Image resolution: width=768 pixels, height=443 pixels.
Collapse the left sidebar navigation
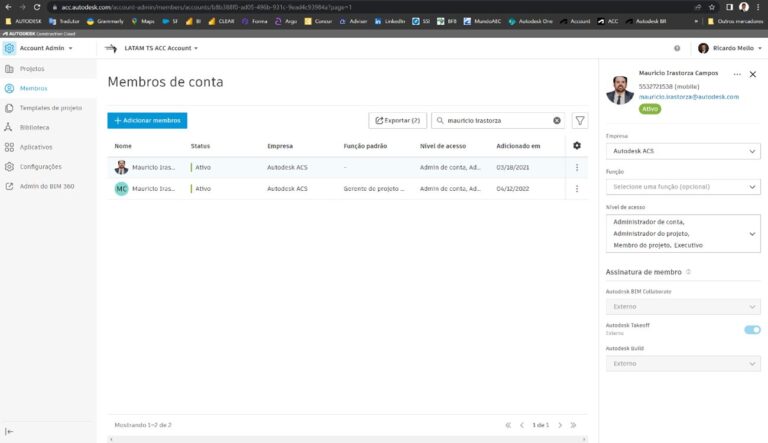coord(9,431)
